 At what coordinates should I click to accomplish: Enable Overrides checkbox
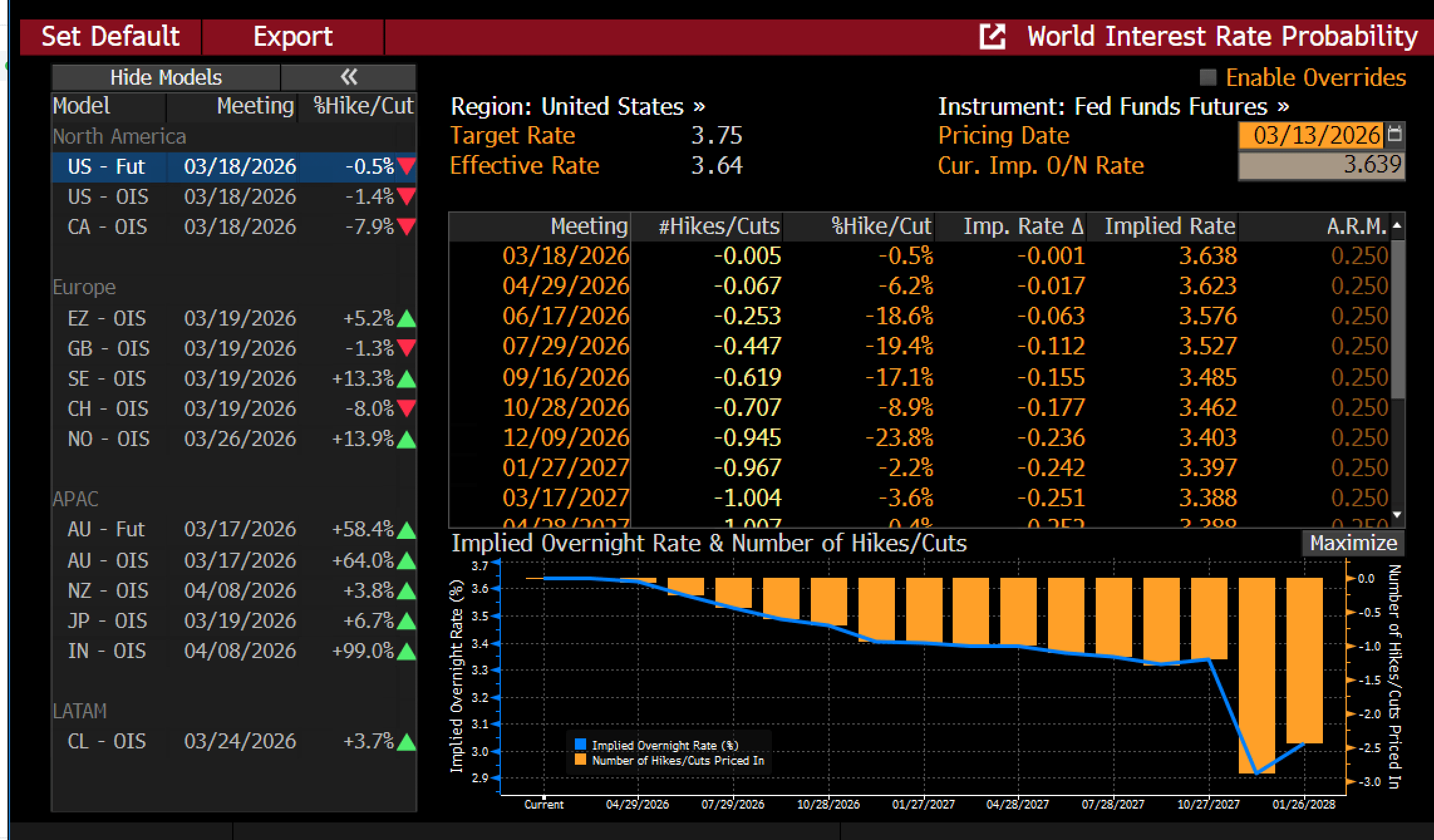tap(1207, 77)
